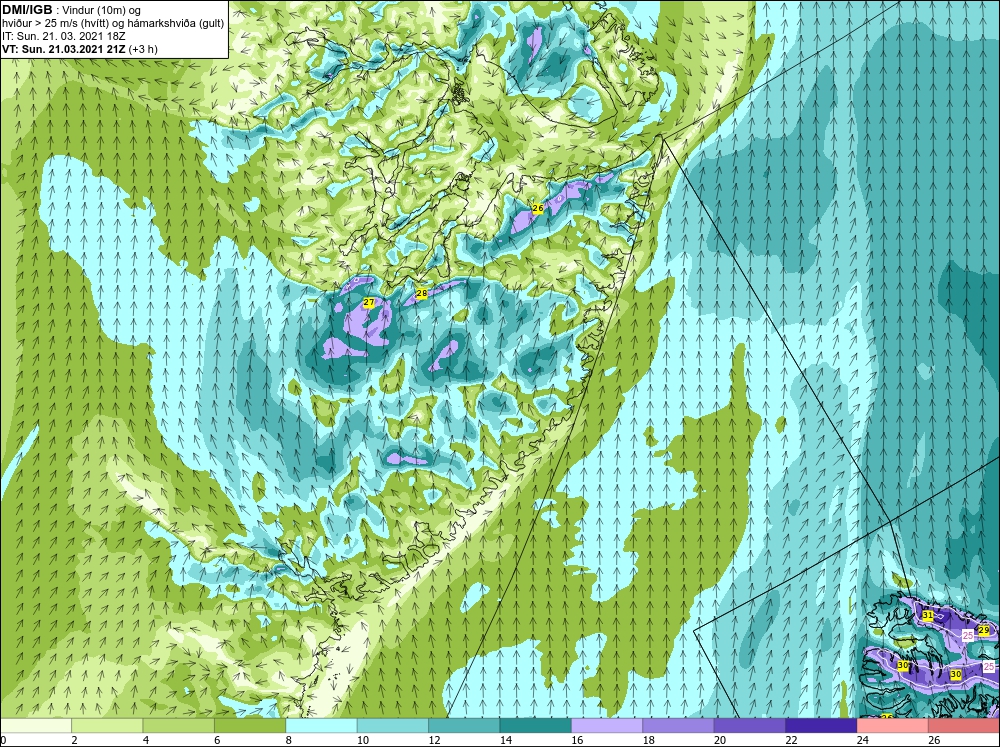The image size is (1000, 747).
Task: Pick the 4–6 m/s green colour segment
Action: point(179,725)
